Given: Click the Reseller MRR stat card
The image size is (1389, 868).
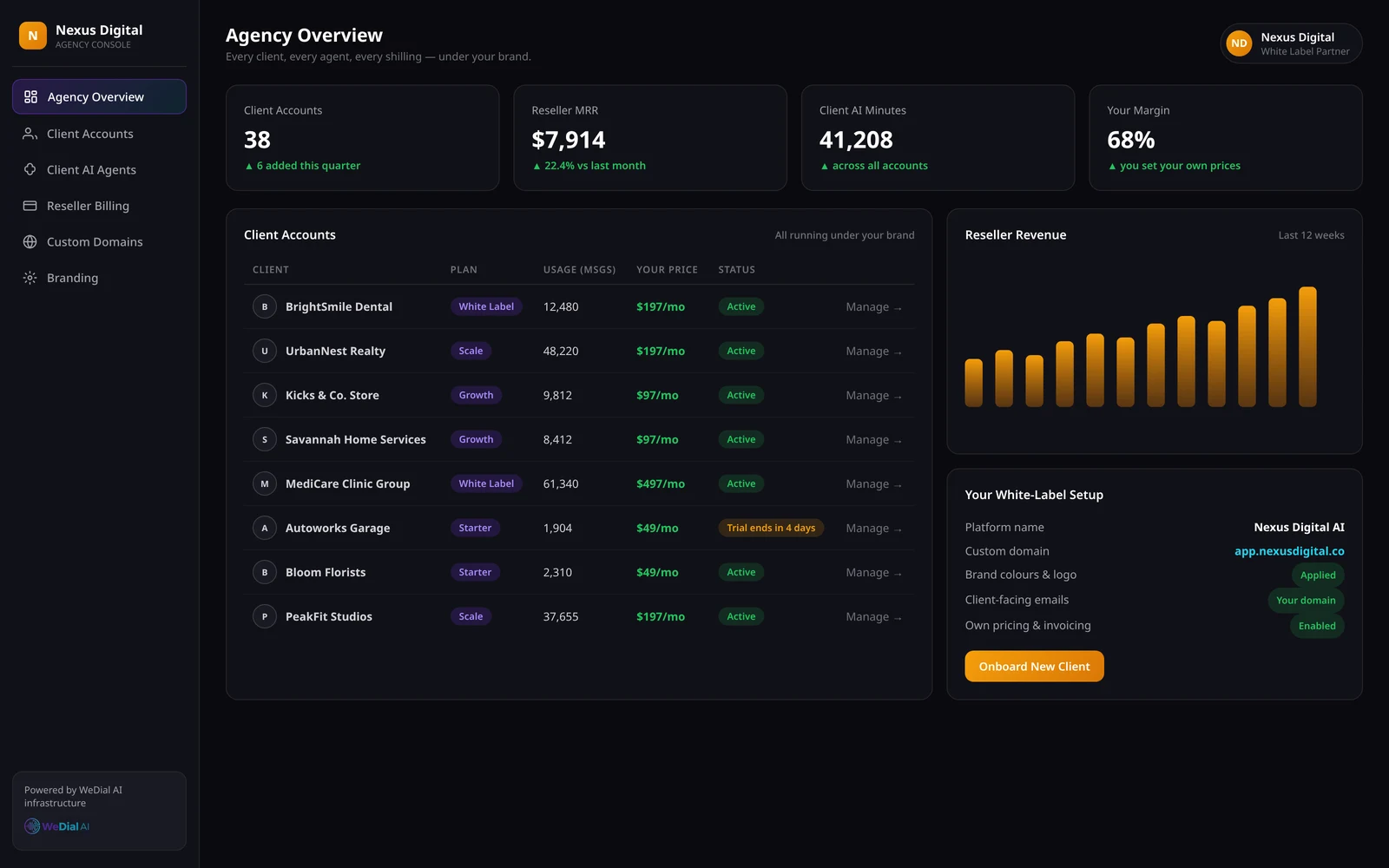Looking at the screenshot, I should click(650, 137).
